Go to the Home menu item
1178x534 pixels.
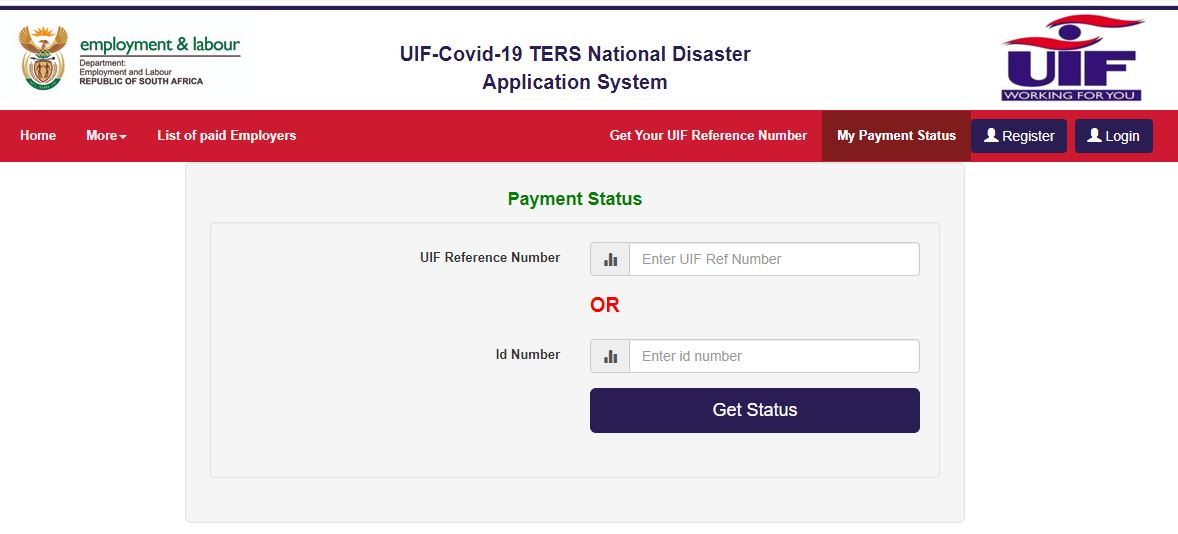[38, 135]
